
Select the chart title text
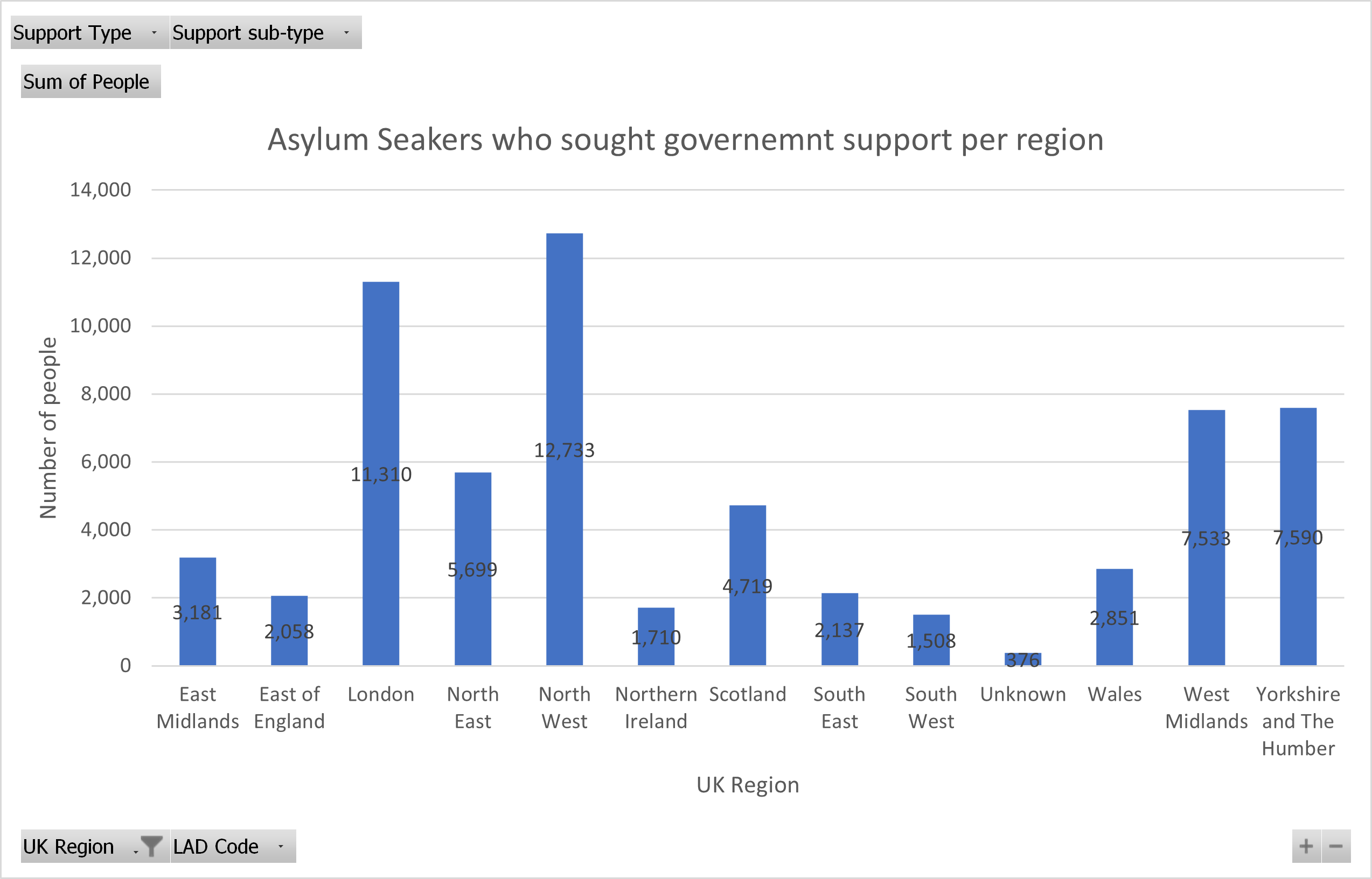coord(685,140)
